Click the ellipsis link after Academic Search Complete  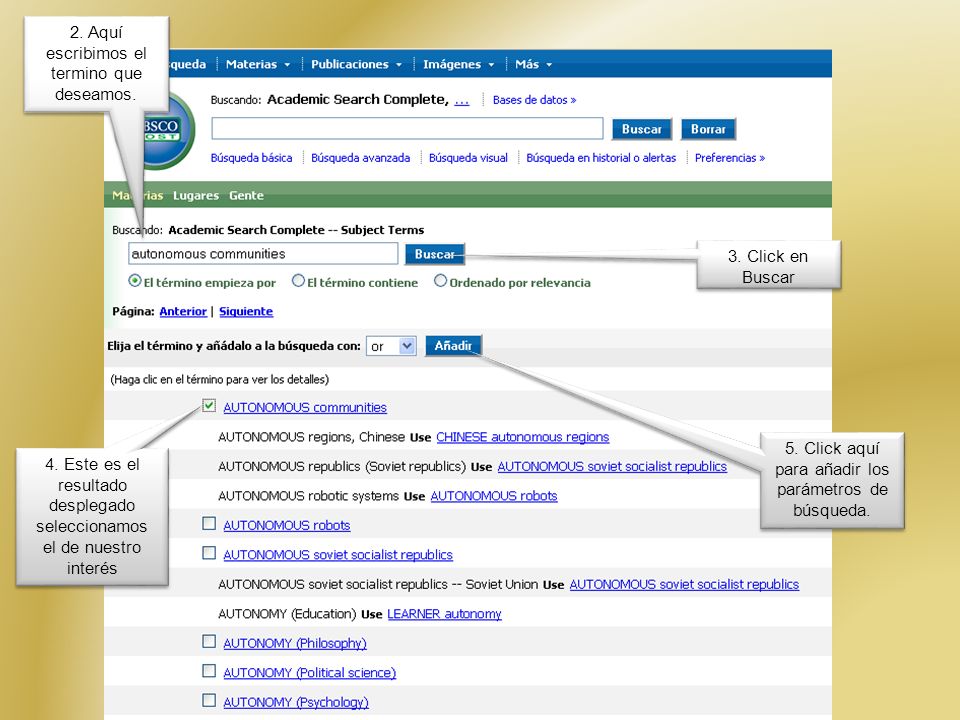tap(462, 100)
